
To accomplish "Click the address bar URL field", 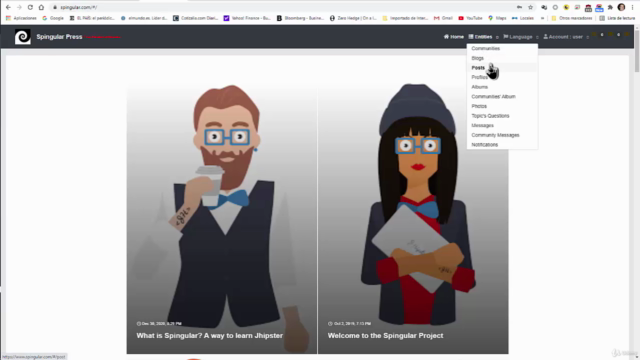I will 282,7.
